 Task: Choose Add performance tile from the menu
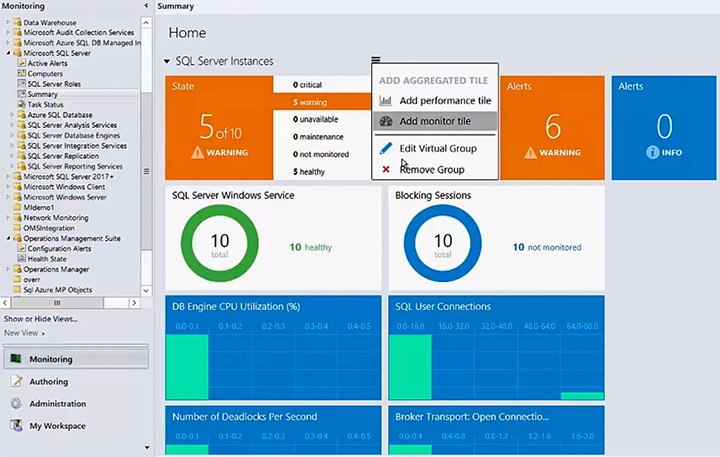coord(435,100)
